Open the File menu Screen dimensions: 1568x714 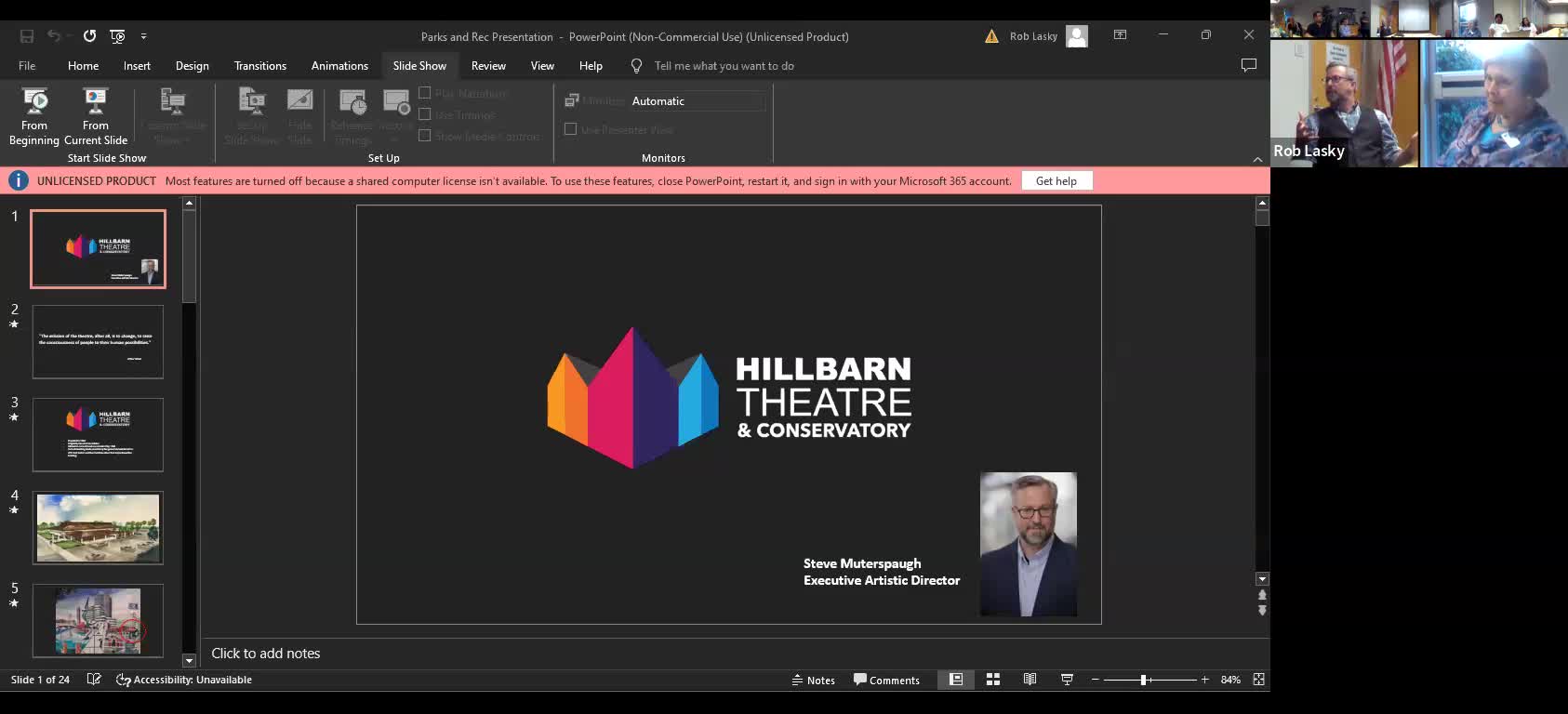coord(27,66)
